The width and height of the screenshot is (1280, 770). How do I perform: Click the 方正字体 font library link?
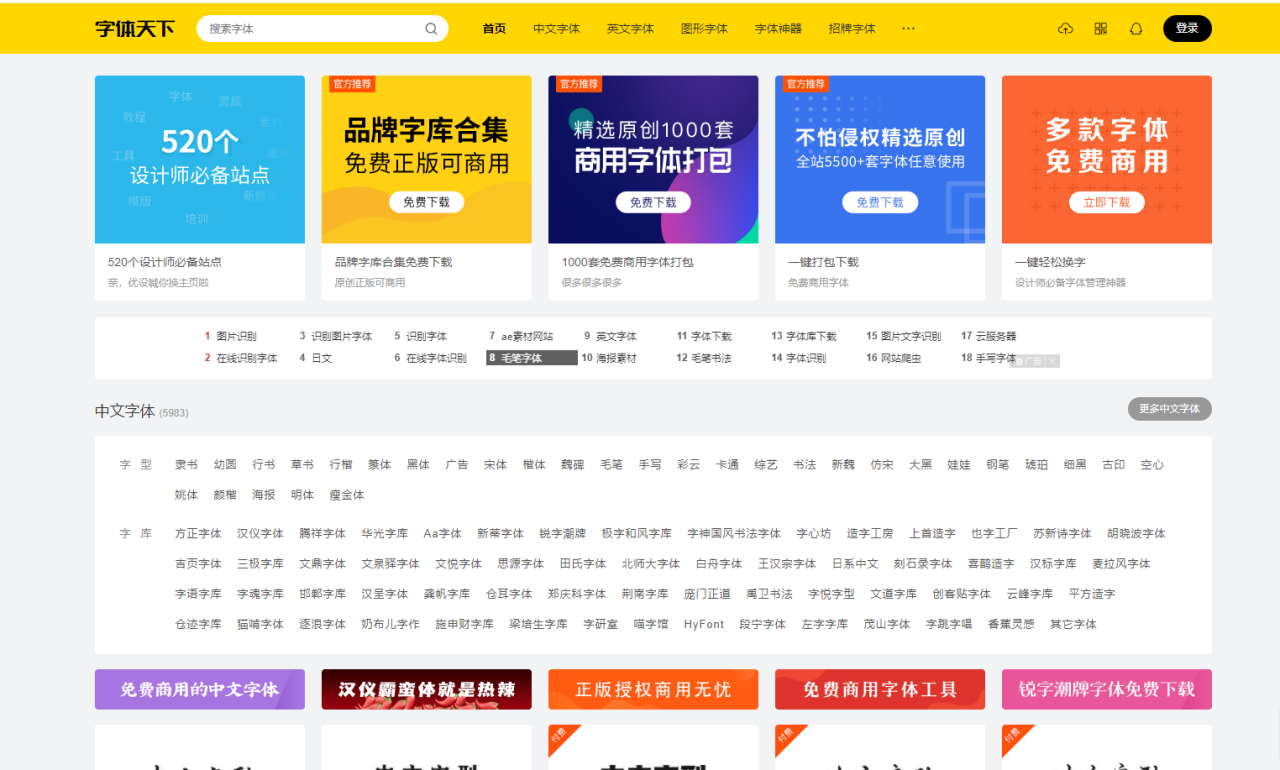[198, 533]
